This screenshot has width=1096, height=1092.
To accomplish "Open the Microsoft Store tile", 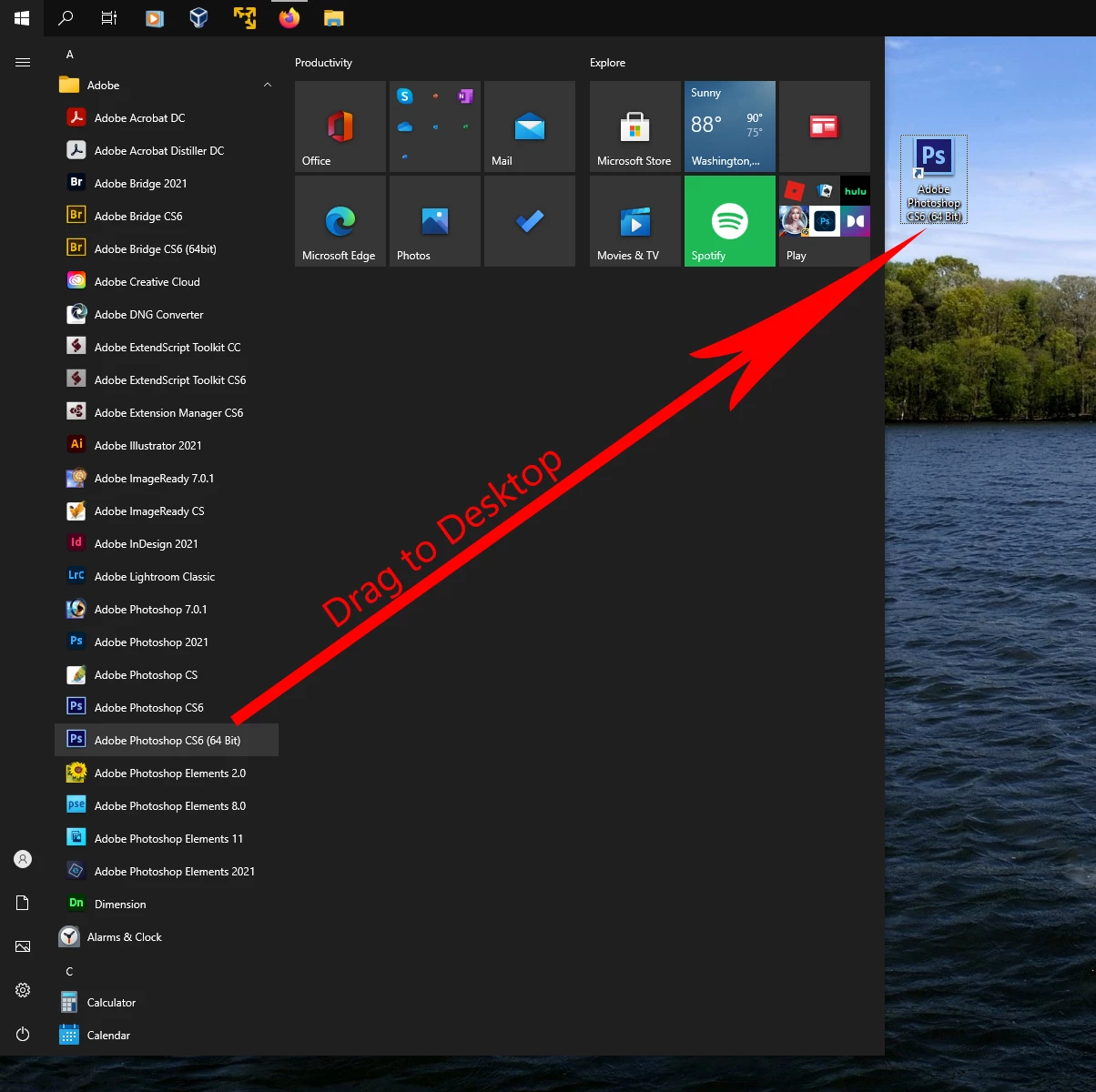I will (x=635, y=126).
